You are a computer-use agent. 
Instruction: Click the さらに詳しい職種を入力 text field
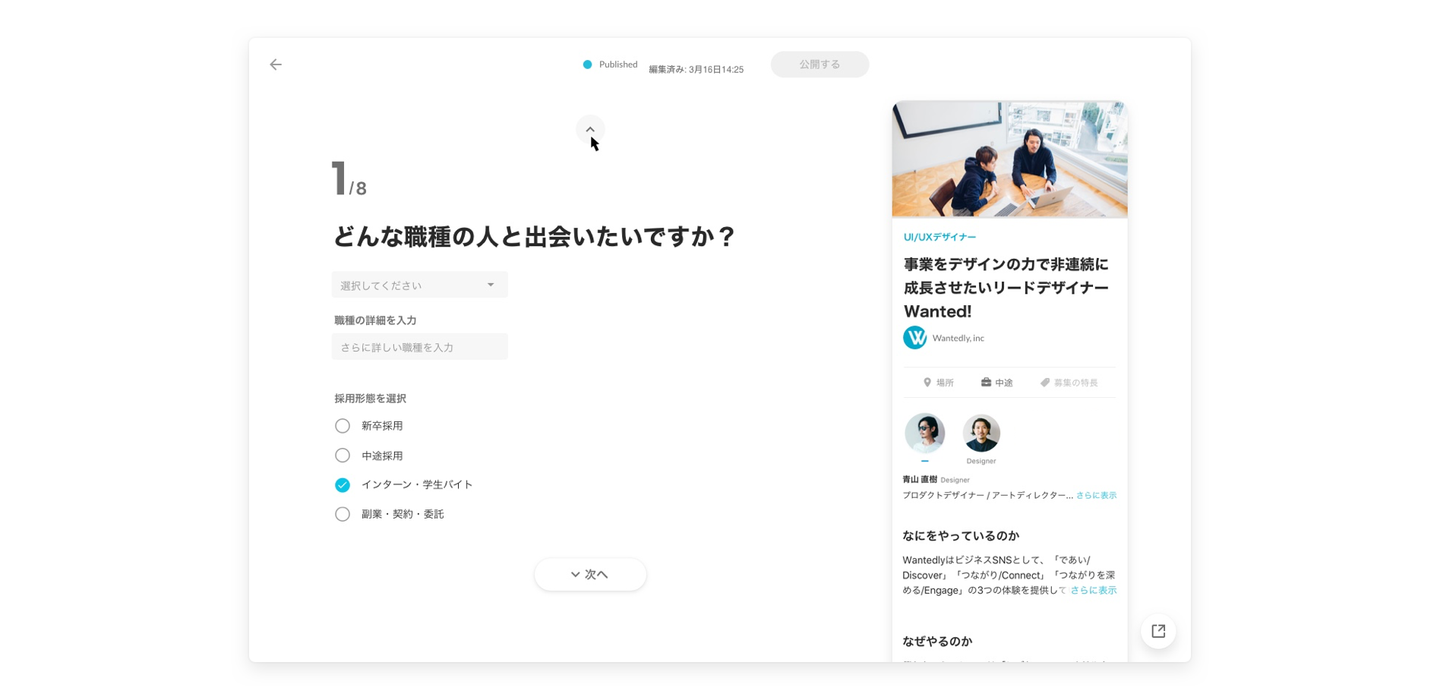(x=420, y=347)
